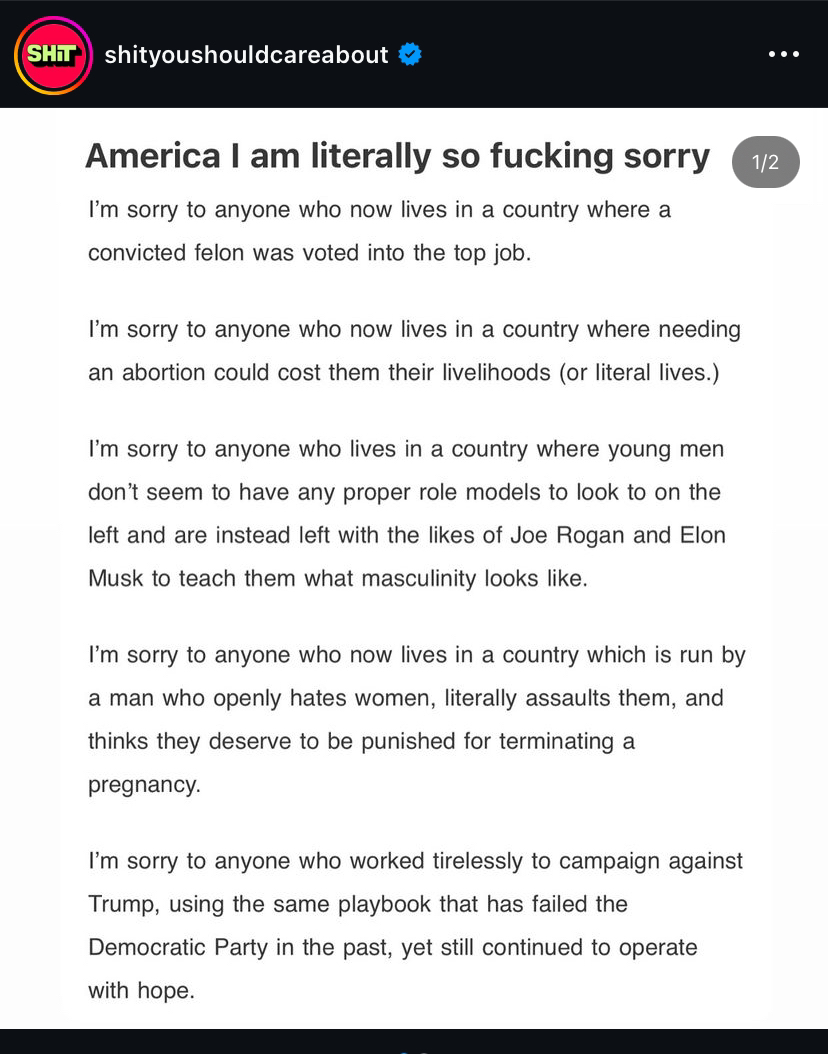The image size is (828, 1054).
Task: Click the "America I am literally" headline
Action: coord(397,156)
